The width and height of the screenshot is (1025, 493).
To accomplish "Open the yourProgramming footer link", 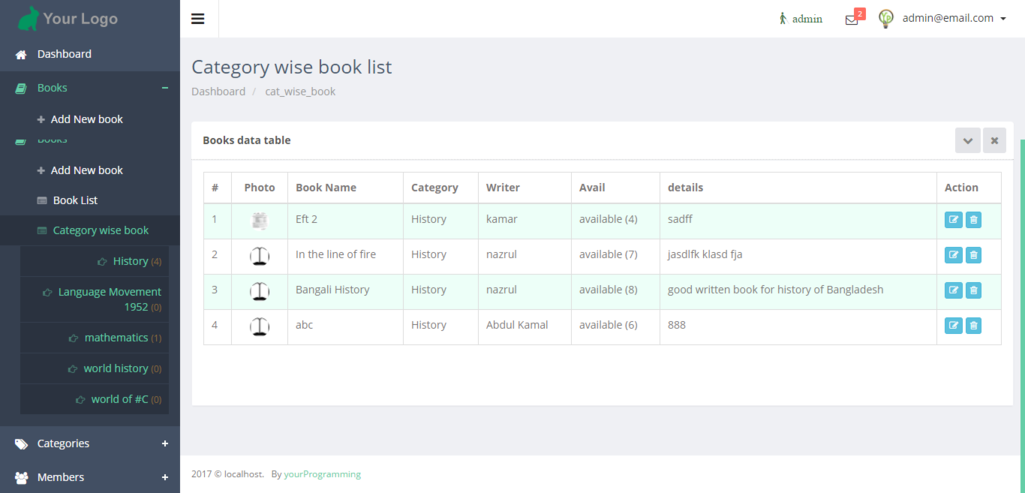I will point(322,474).
